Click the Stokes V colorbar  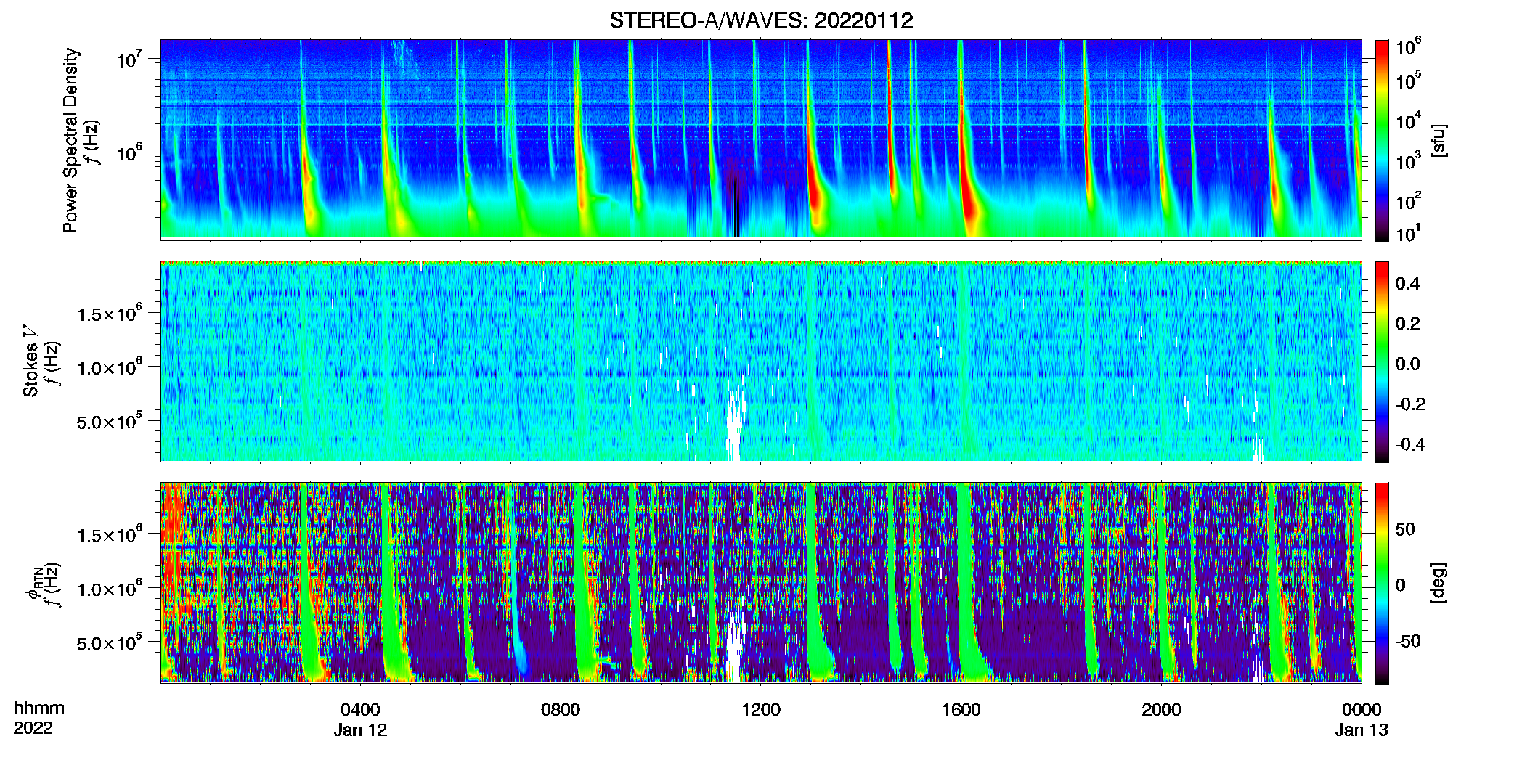pyautogui.click(x=1381, y=362)
